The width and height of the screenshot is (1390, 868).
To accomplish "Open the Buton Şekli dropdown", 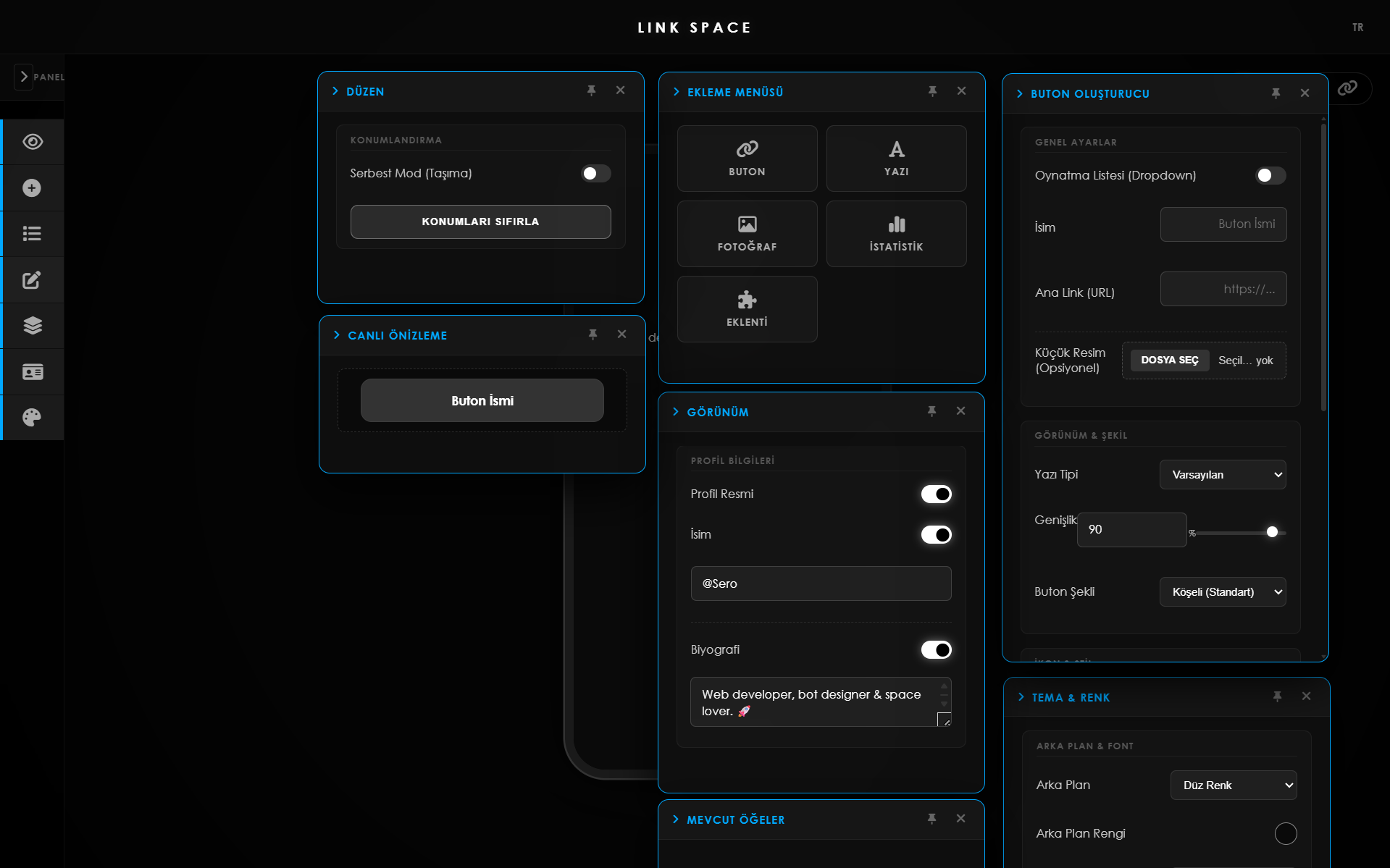I will click(1223, 592).
